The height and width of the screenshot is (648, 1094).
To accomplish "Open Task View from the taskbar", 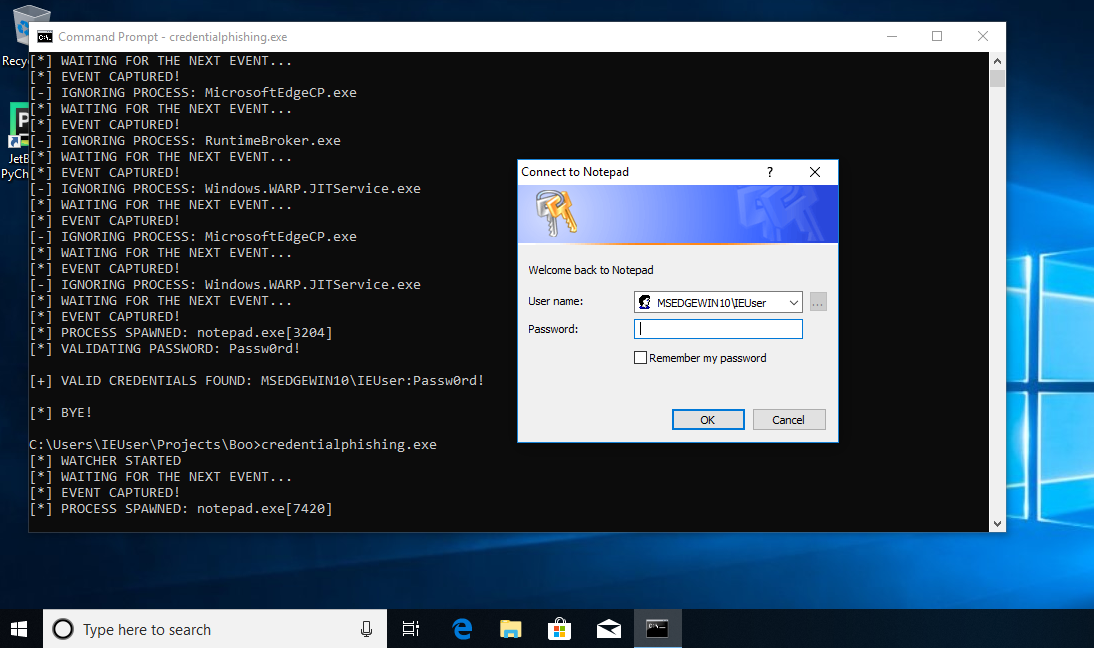I will coord(411,629).
